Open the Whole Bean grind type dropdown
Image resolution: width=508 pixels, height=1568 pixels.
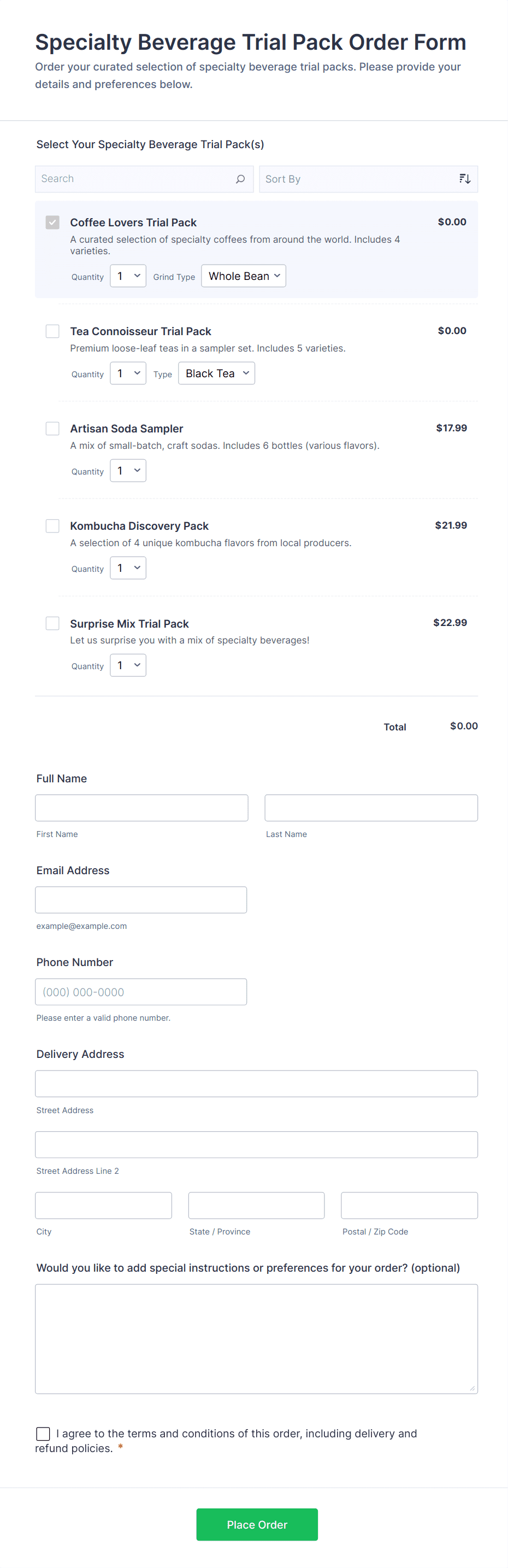tap(244, 276)
